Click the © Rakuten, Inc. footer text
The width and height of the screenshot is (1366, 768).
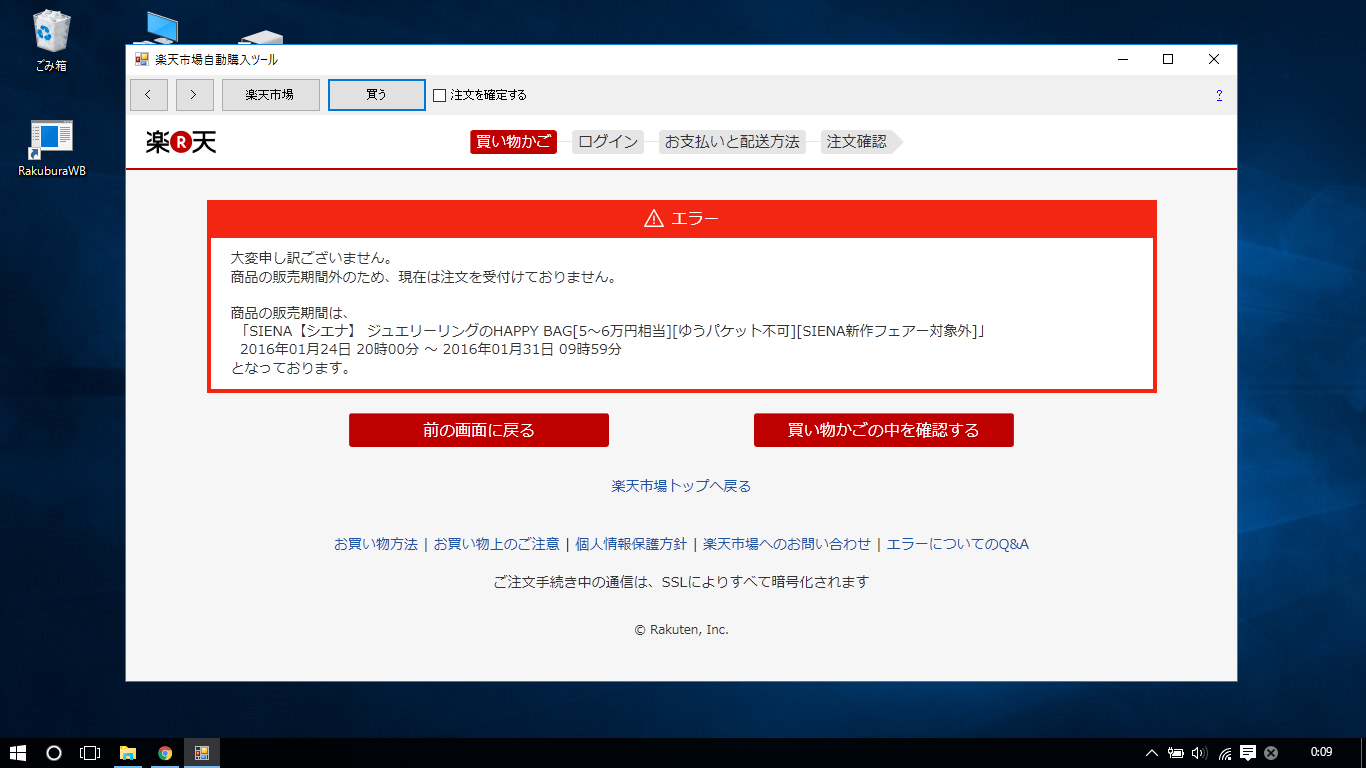(682, 630)
